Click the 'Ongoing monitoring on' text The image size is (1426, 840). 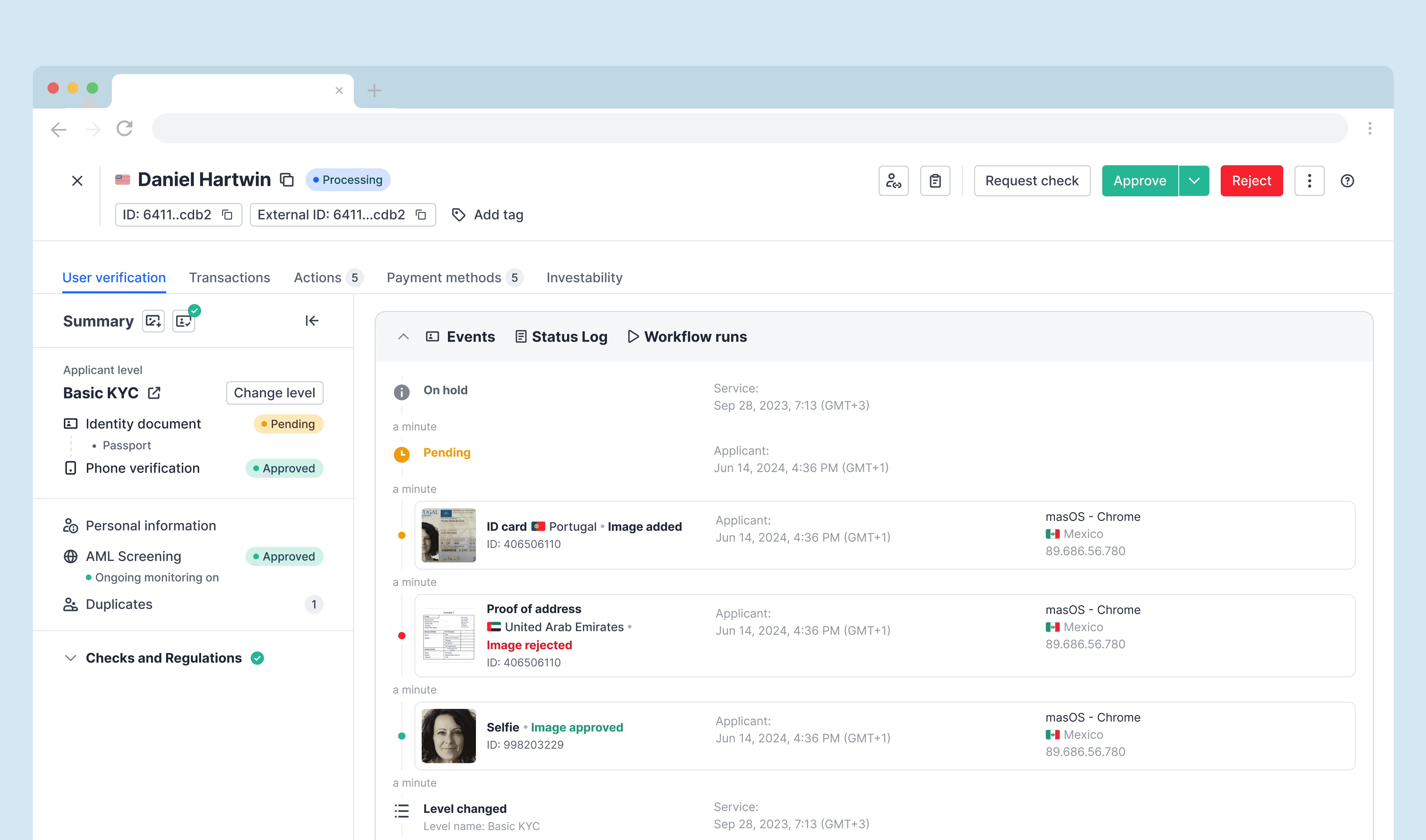(x=157, y=577)
